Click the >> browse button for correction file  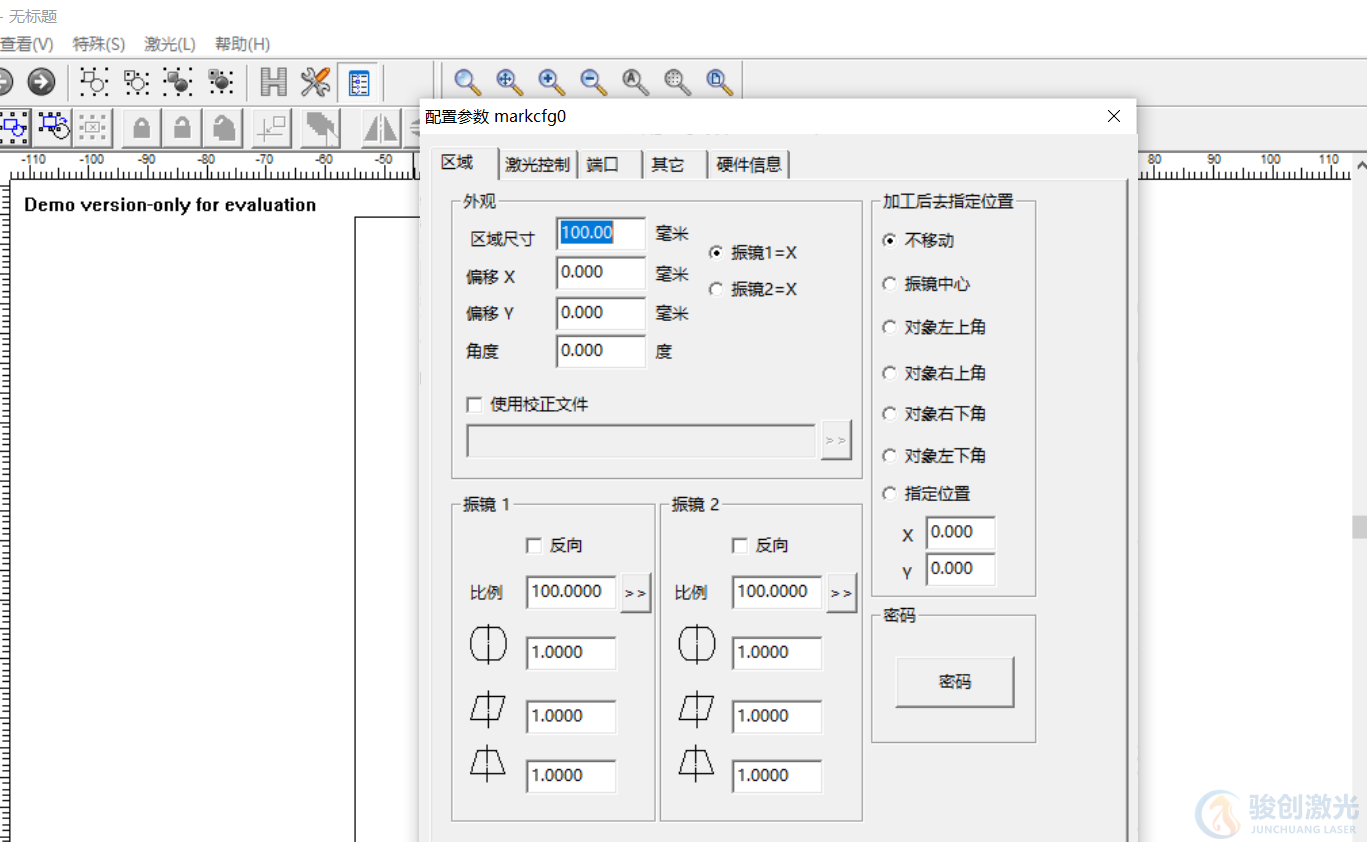point(836,441)
